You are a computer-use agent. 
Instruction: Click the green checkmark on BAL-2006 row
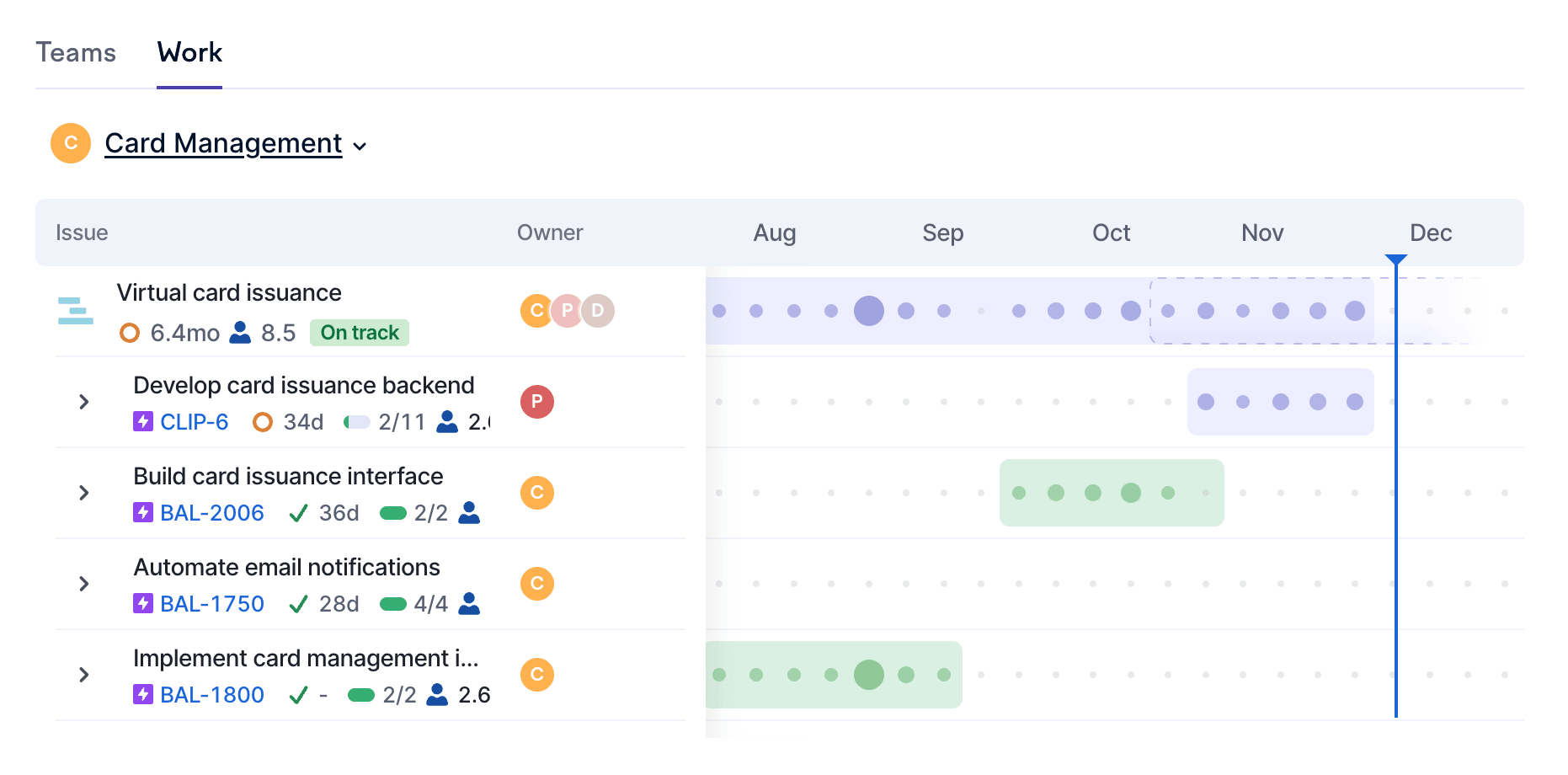(298, 513)
